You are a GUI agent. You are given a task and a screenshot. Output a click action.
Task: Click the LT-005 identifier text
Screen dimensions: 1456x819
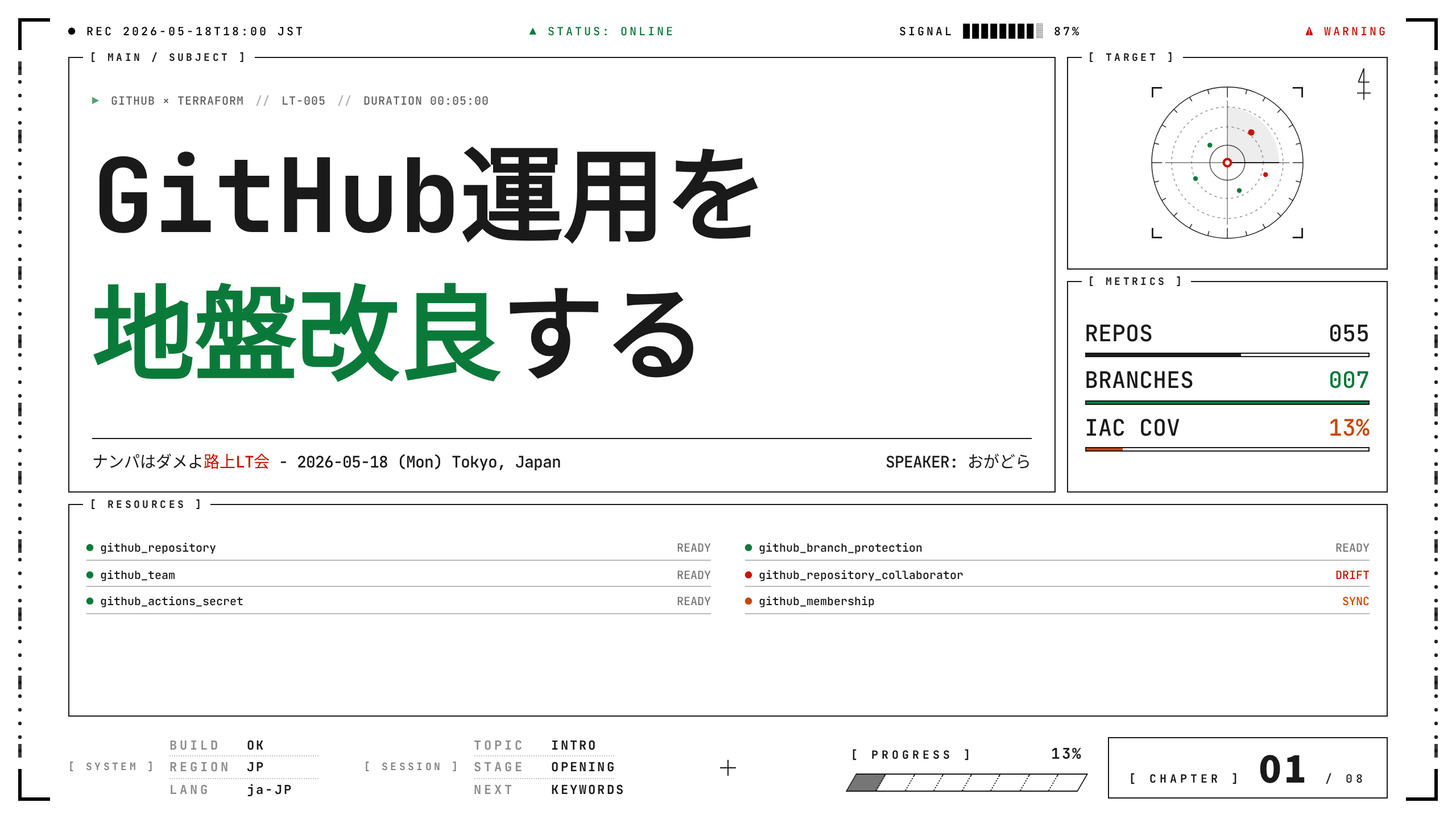click(x=303, y=101)
